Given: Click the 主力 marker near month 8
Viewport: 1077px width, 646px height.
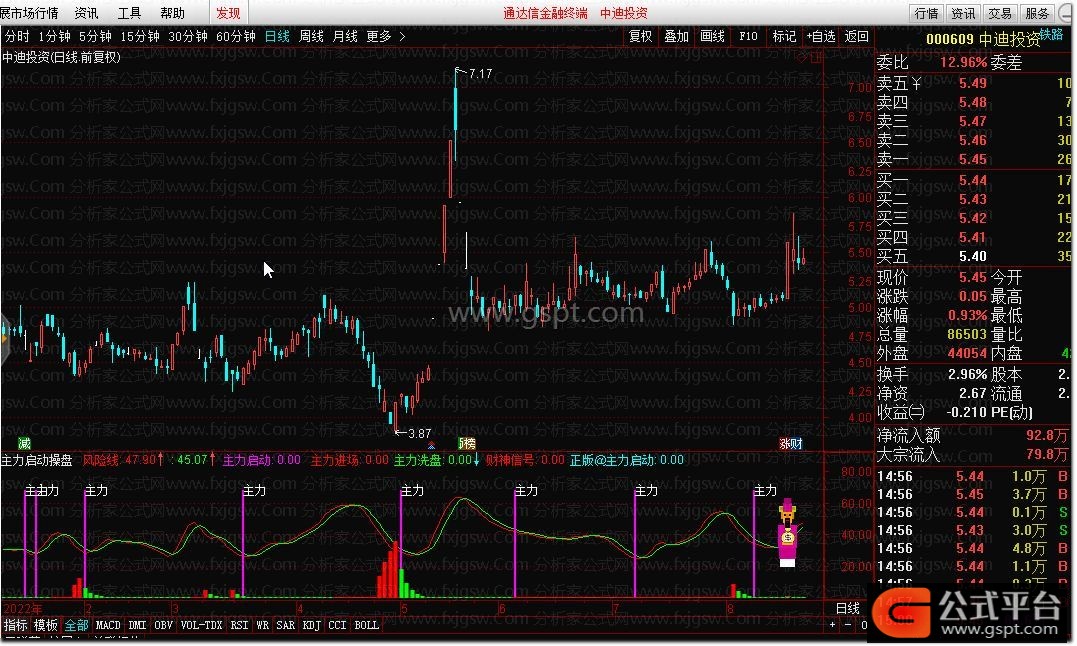Looking at the screenshot, I should point(765,491).
